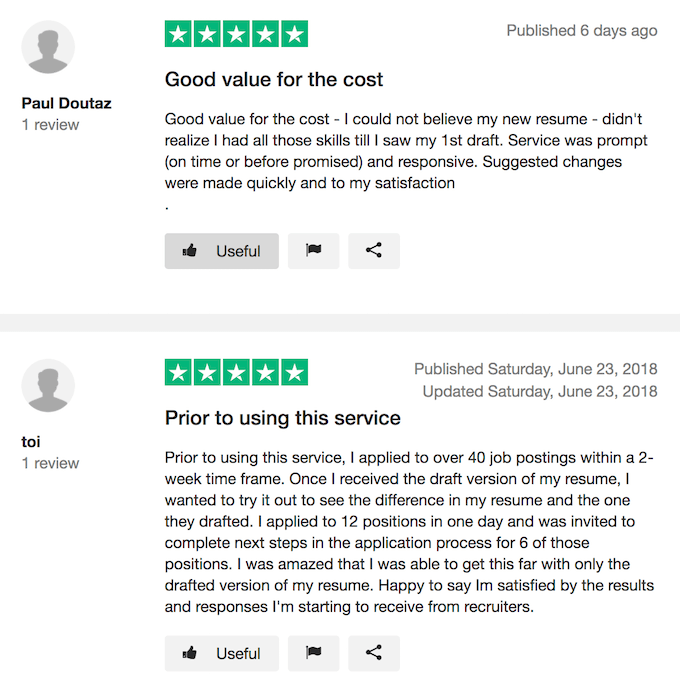Open the 'Prior to using this service' review title
Viewport: 680px width, 686px height.
[282, 418]
